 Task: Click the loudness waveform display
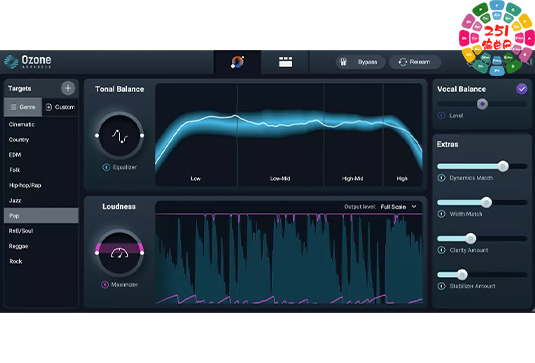[289, 258]
